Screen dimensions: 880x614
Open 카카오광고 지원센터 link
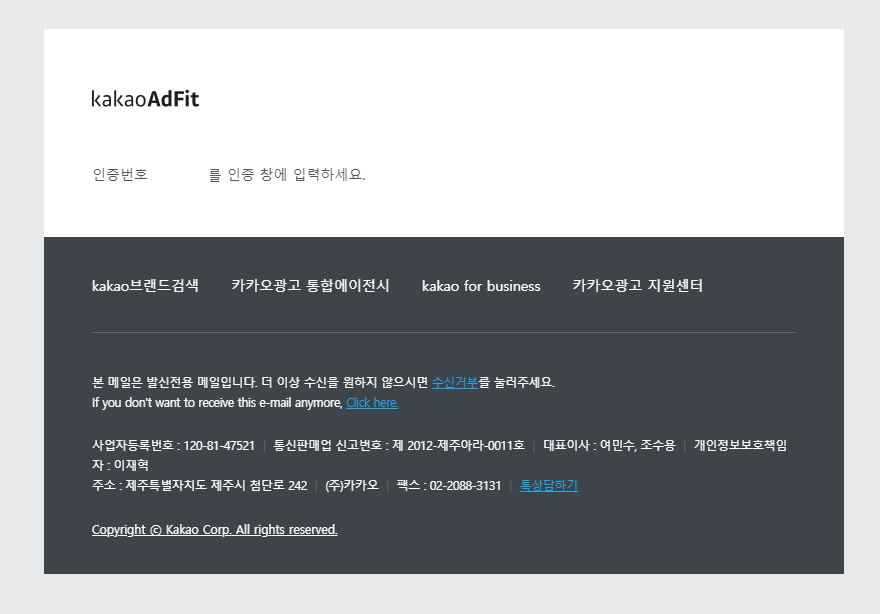638,286
